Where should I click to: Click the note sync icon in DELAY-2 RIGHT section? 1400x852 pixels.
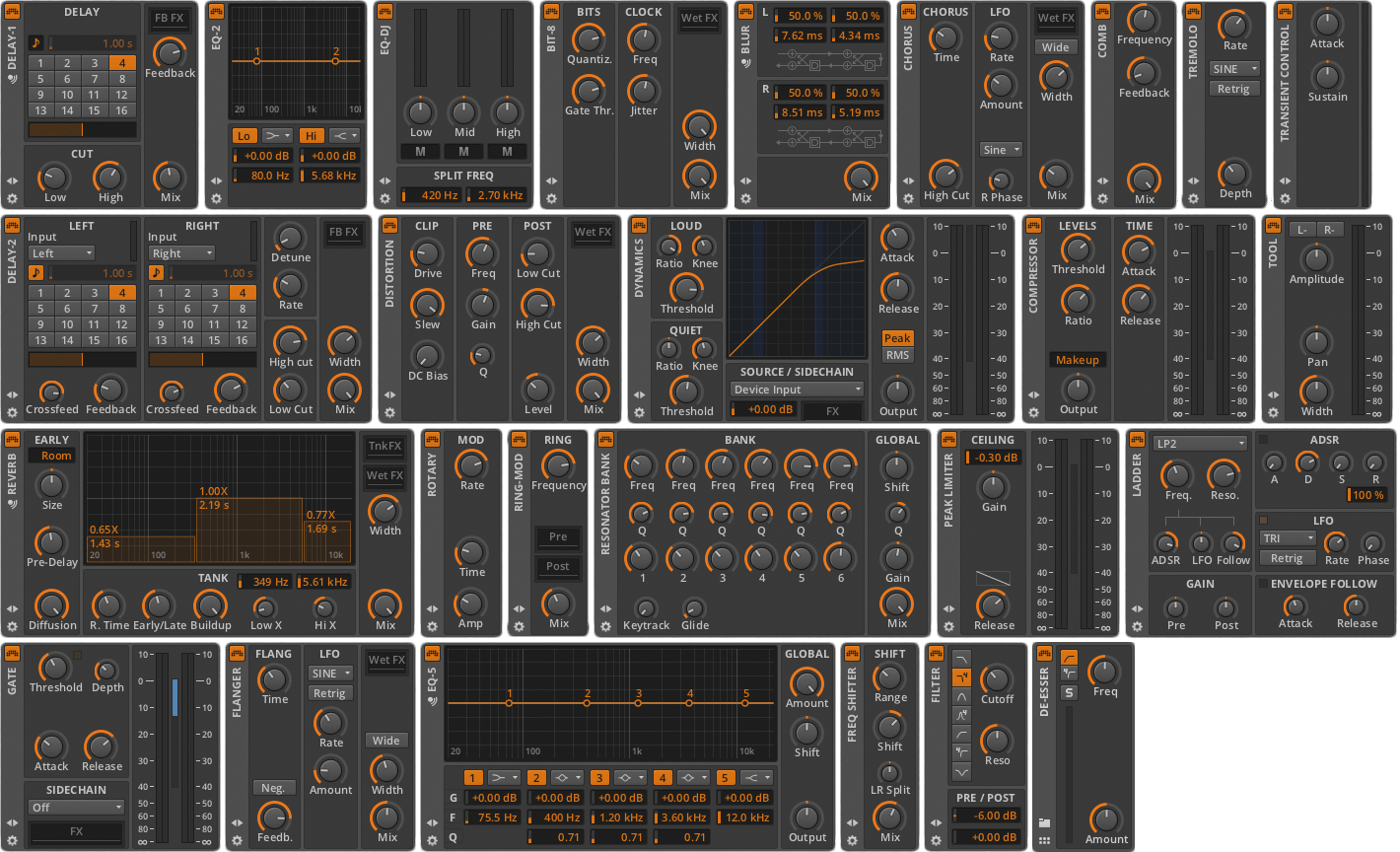pos(157,273)
